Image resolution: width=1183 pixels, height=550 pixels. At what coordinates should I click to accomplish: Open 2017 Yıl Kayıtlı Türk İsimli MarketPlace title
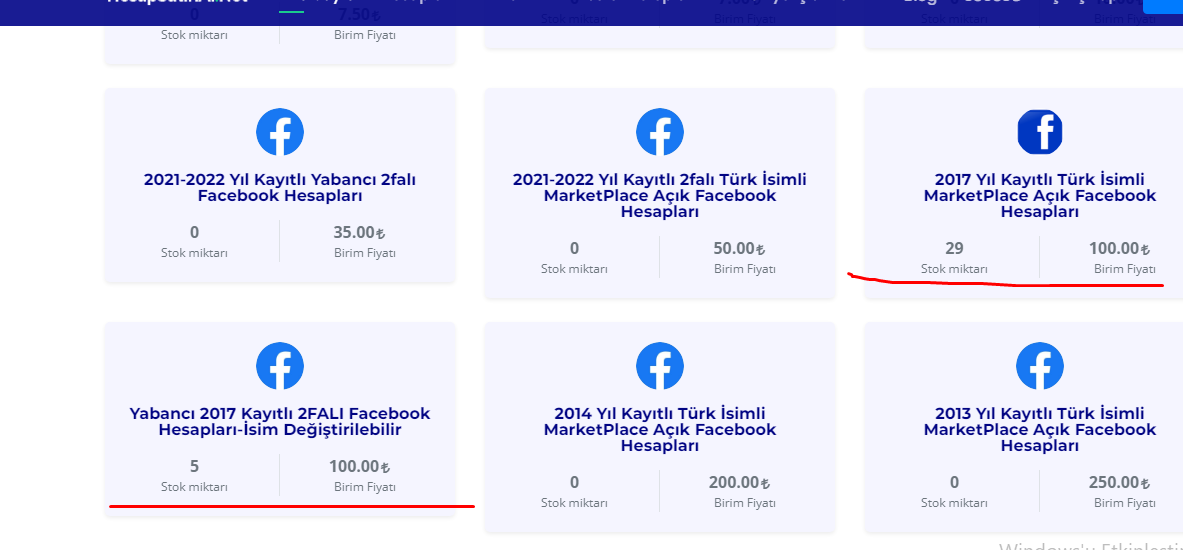[1040, 195]
